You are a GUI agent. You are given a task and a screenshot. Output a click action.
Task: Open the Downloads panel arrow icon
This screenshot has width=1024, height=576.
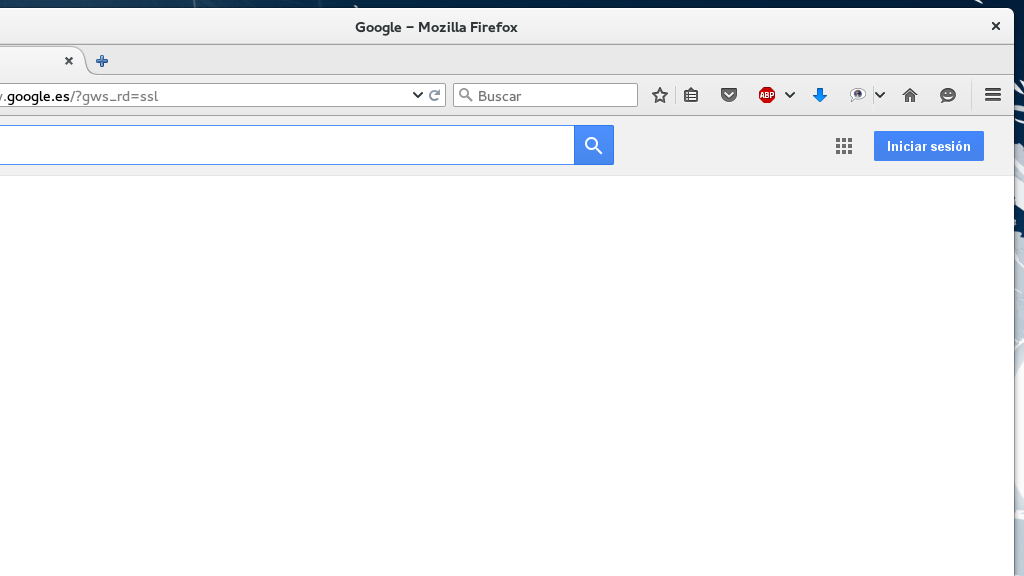click(820, 94)
